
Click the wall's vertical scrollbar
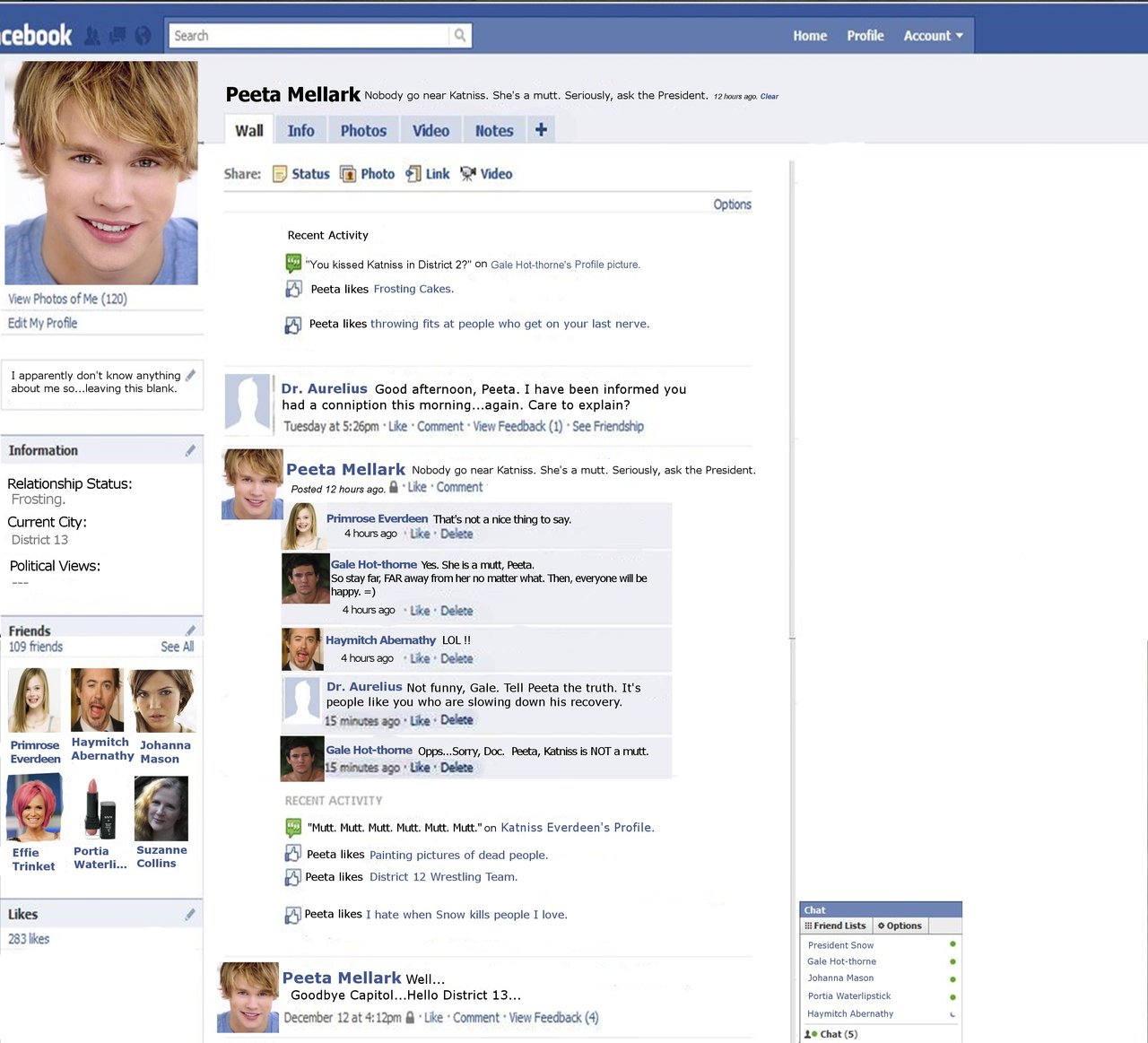point(792,400)
